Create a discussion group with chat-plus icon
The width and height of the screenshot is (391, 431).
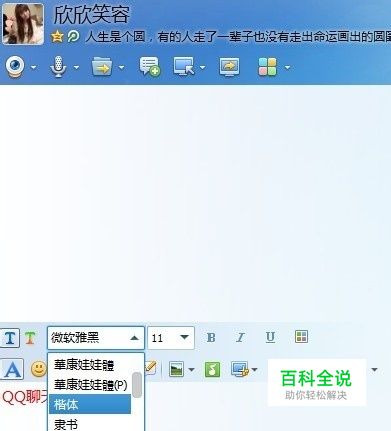(x=149, y=67)
